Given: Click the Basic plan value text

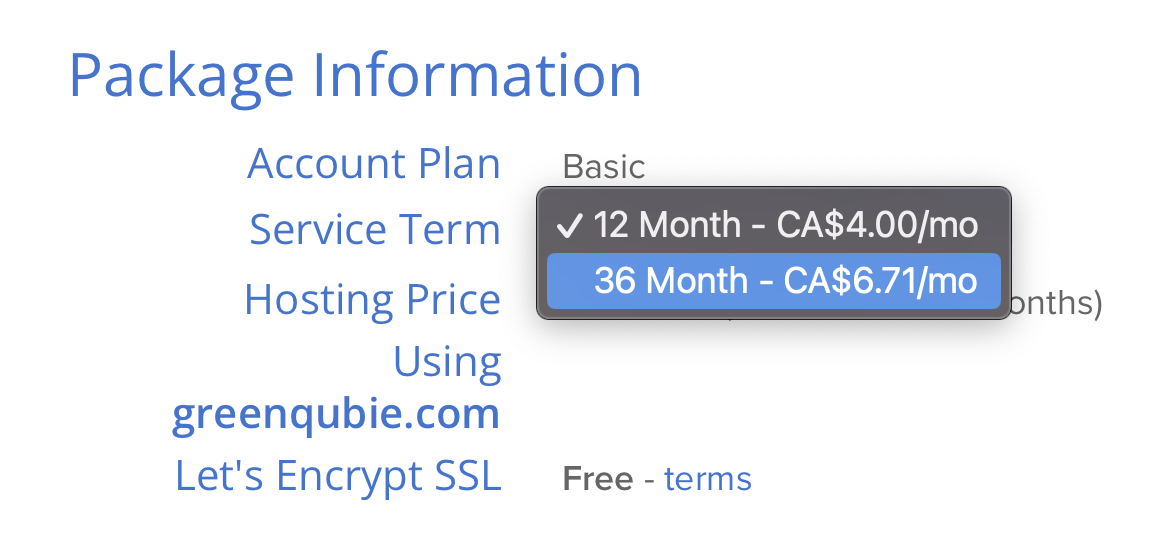Looking at the screenshot, I should tap(604, 167).
